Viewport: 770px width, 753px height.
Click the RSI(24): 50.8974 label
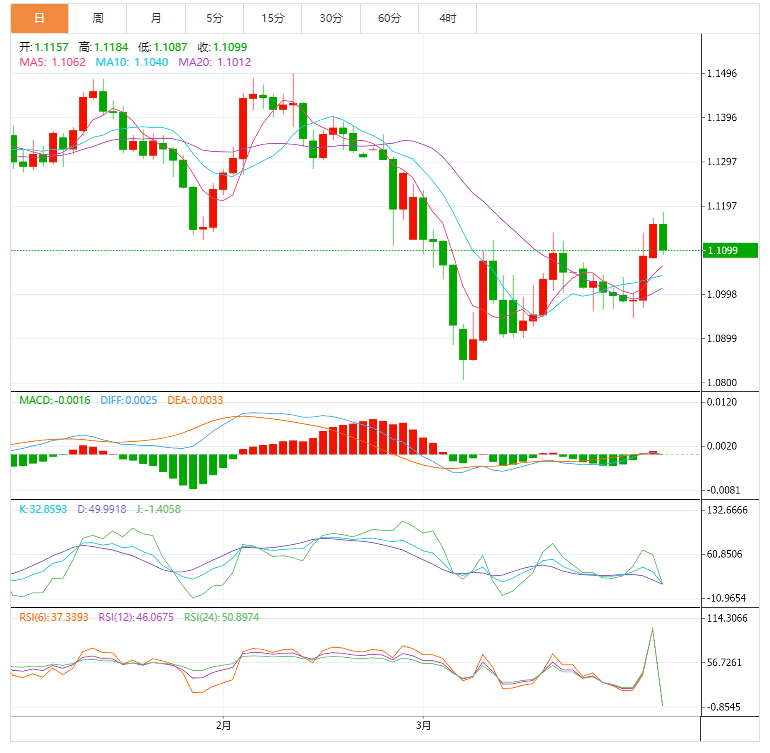(x=221, y=617)
